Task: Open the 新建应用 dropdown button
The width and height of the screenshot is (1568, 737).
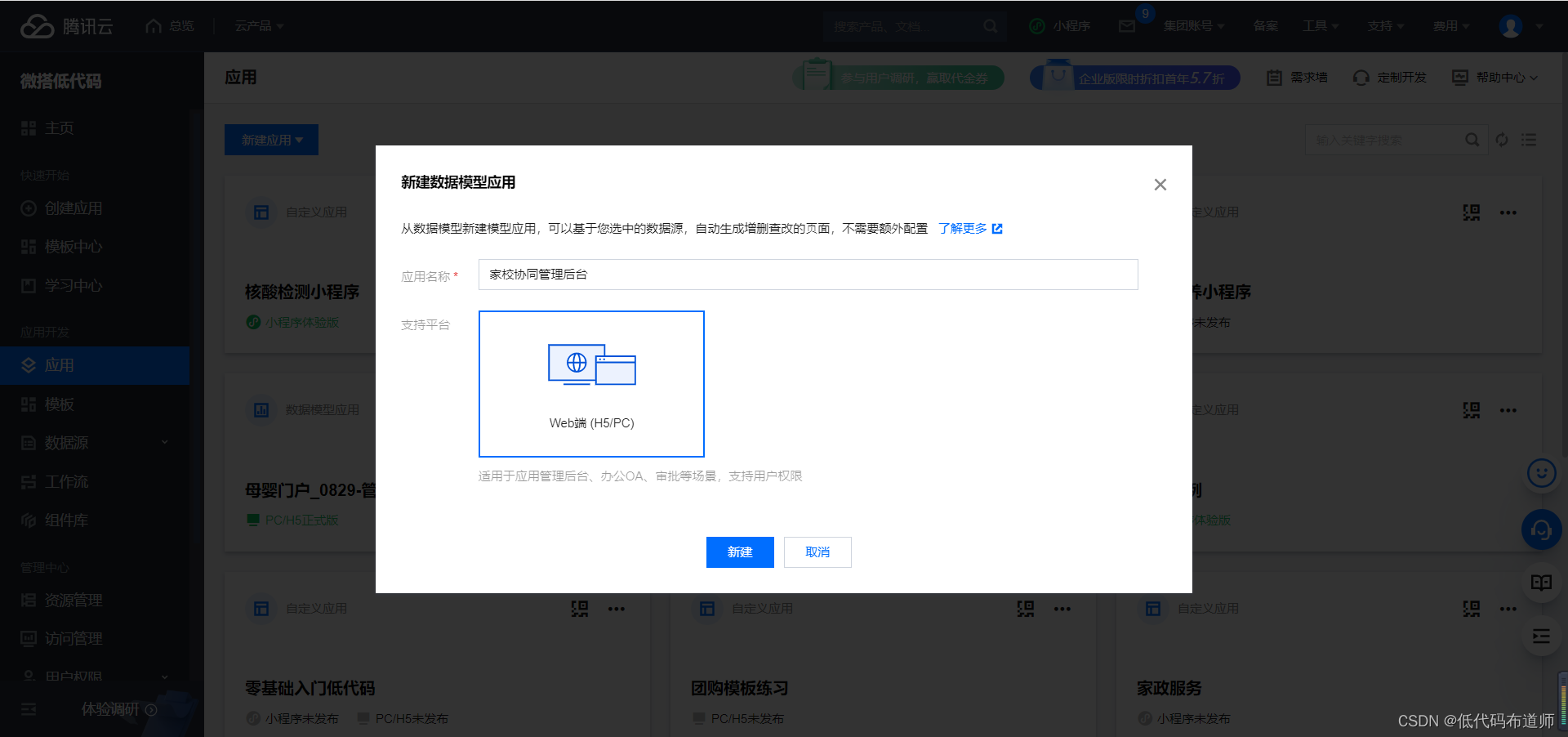Action: [271, 140]
